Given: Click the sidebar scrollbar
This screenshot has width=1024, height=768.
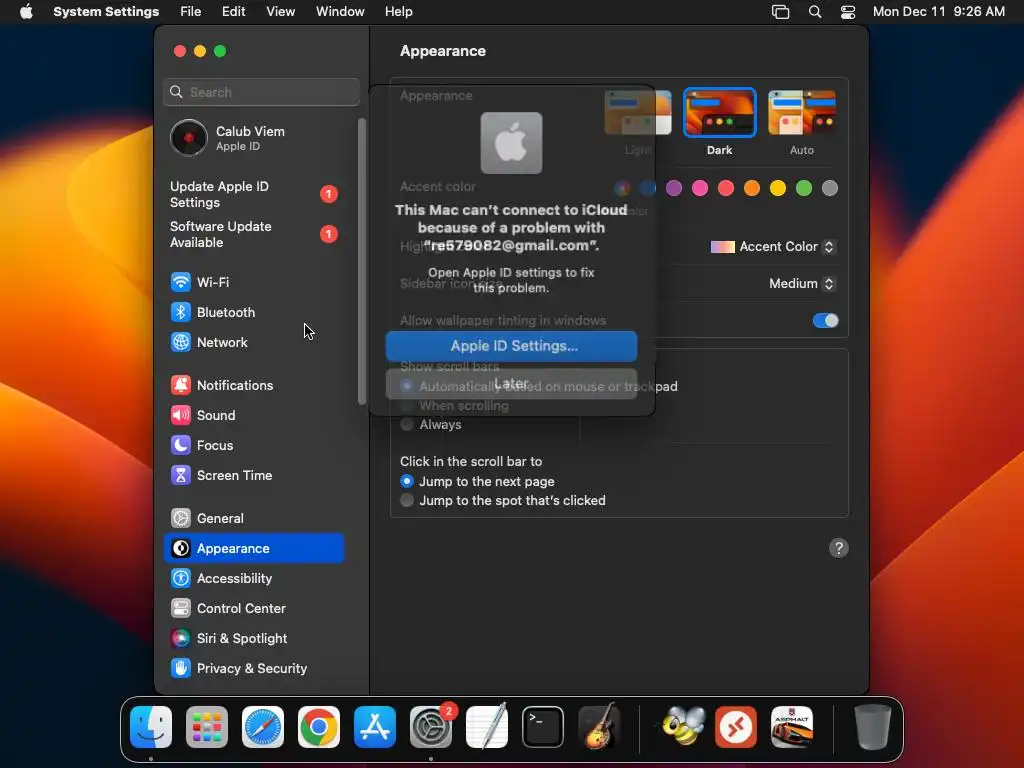Looking at the screenshot, I should tap(362, 261).
